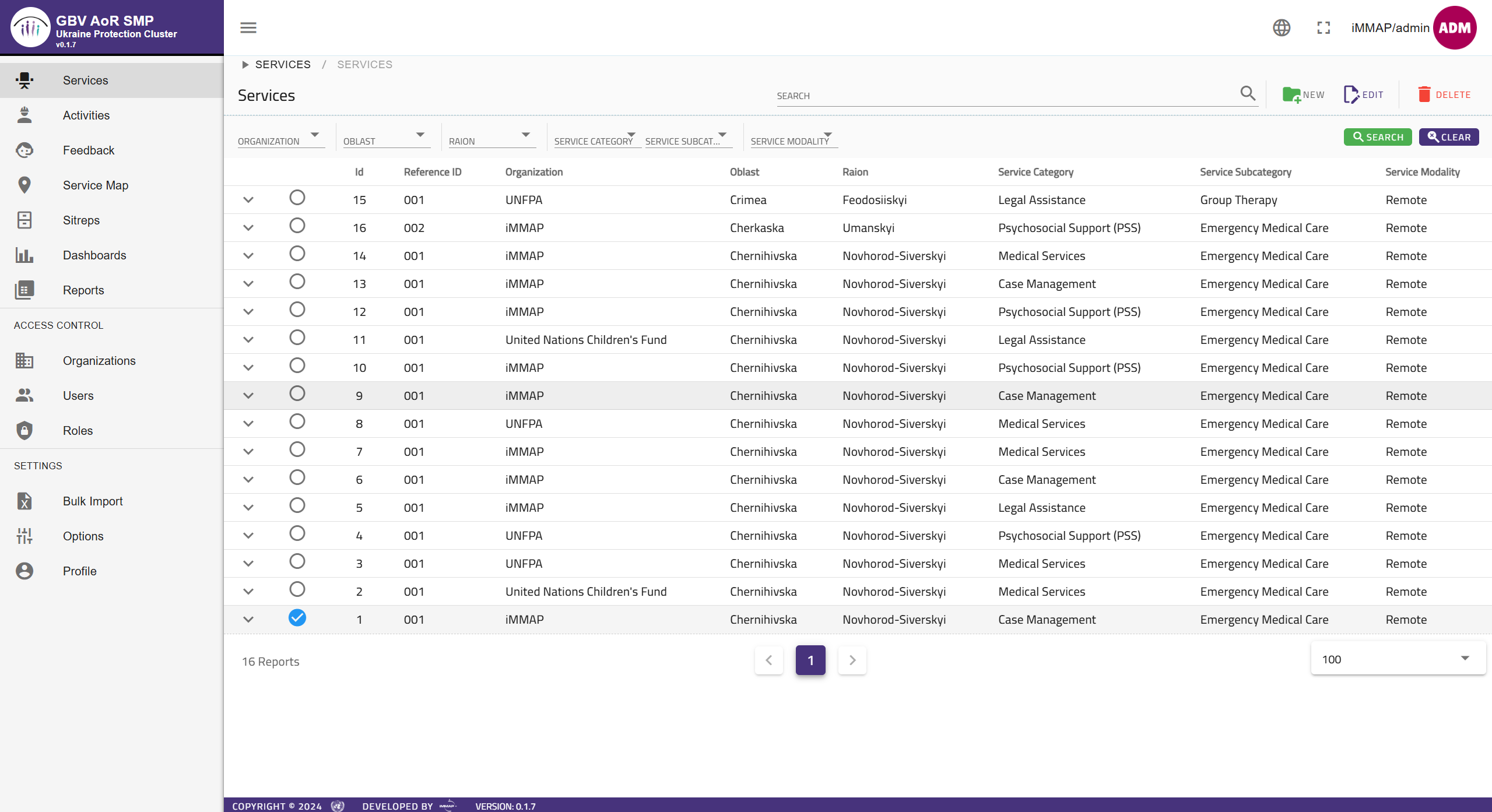This screenshot has width=1492, height=812.
Task: Select the radio button for service Id 15
Action: pyautogui.click(x=297, y=198)
